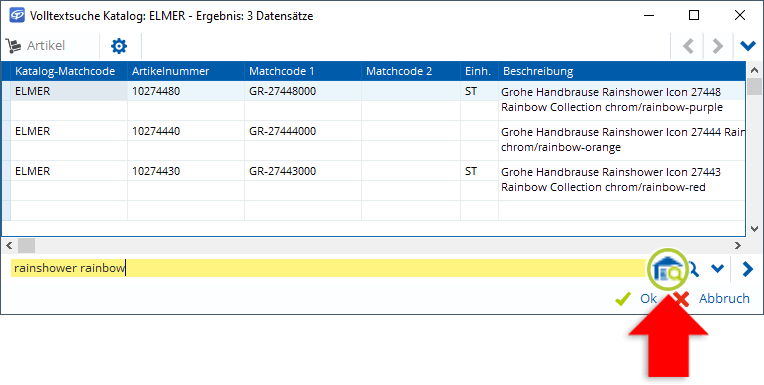
Task: Open the search options dropdown chevron beside the magnifier
Action: 717,269
